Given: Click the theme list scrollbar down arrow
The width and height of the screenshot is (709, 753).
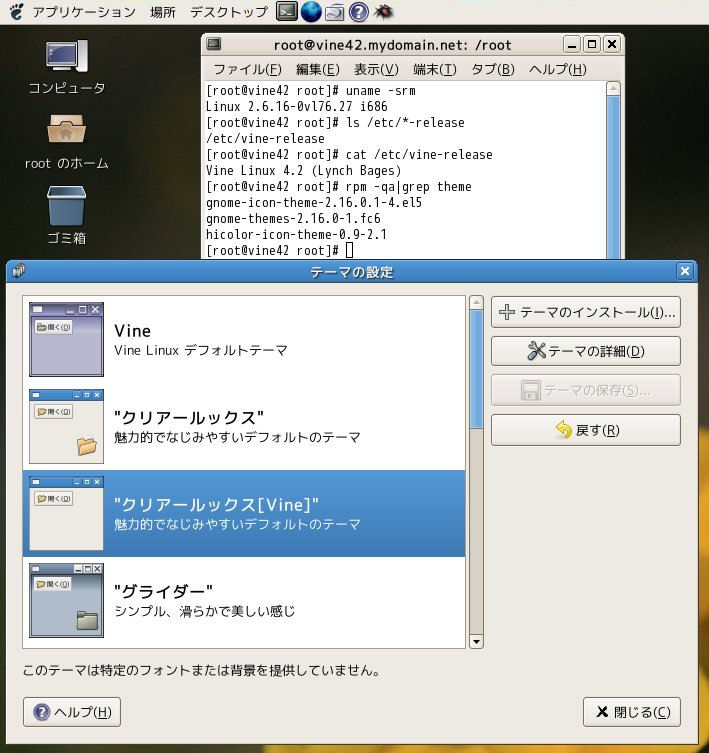Looking at the screenshot, I should pos(476,641).
